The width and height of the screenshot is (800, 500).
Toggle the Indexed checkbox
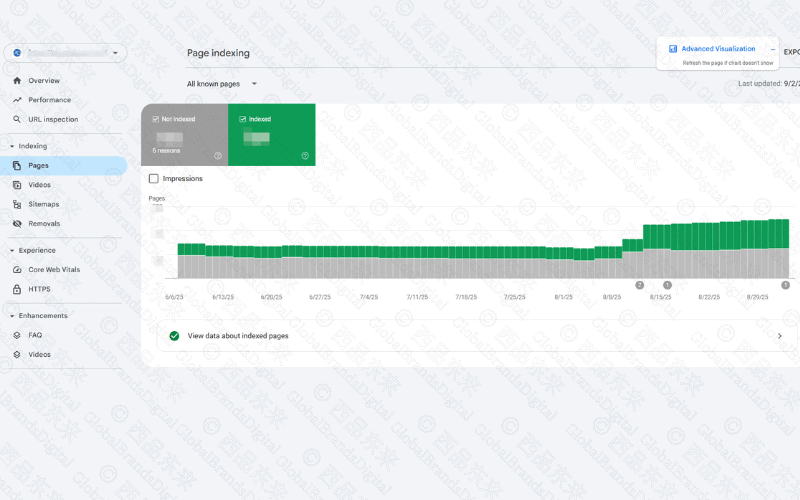[x=242, y=119]
